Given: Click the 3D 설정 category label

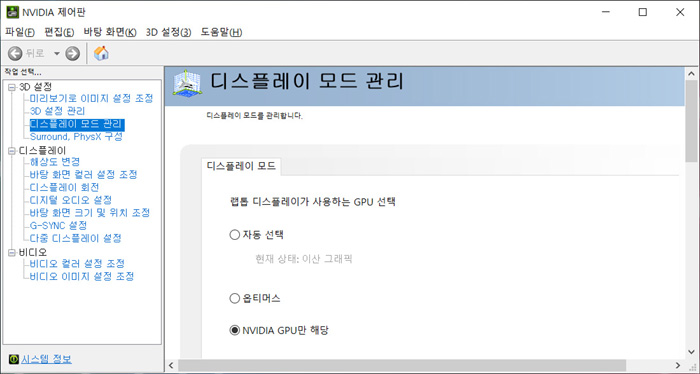Looking at the screenshot, I should [x=35, y=87].
